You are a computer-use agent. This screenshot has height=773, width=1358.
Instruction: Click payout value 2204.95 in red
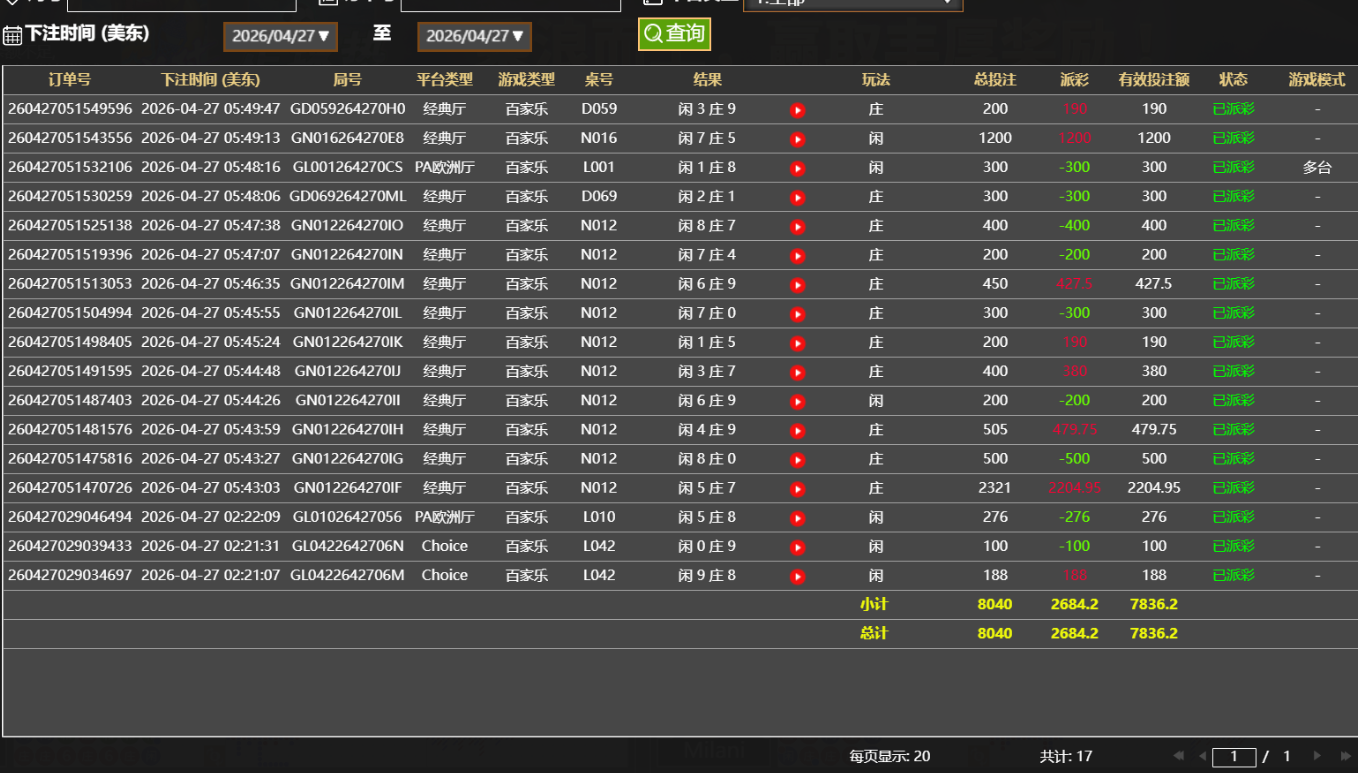[1075, 488]
